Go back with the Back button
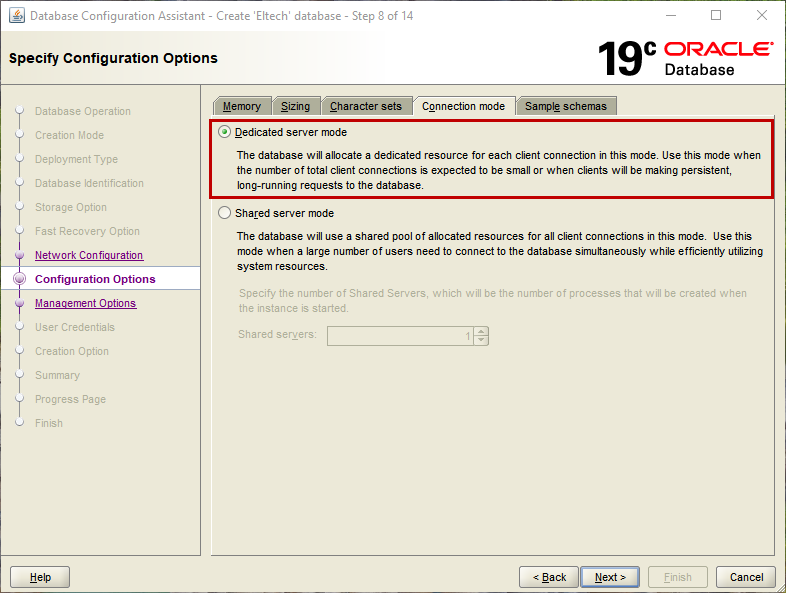Screen dimensions: 786x593 549,577
